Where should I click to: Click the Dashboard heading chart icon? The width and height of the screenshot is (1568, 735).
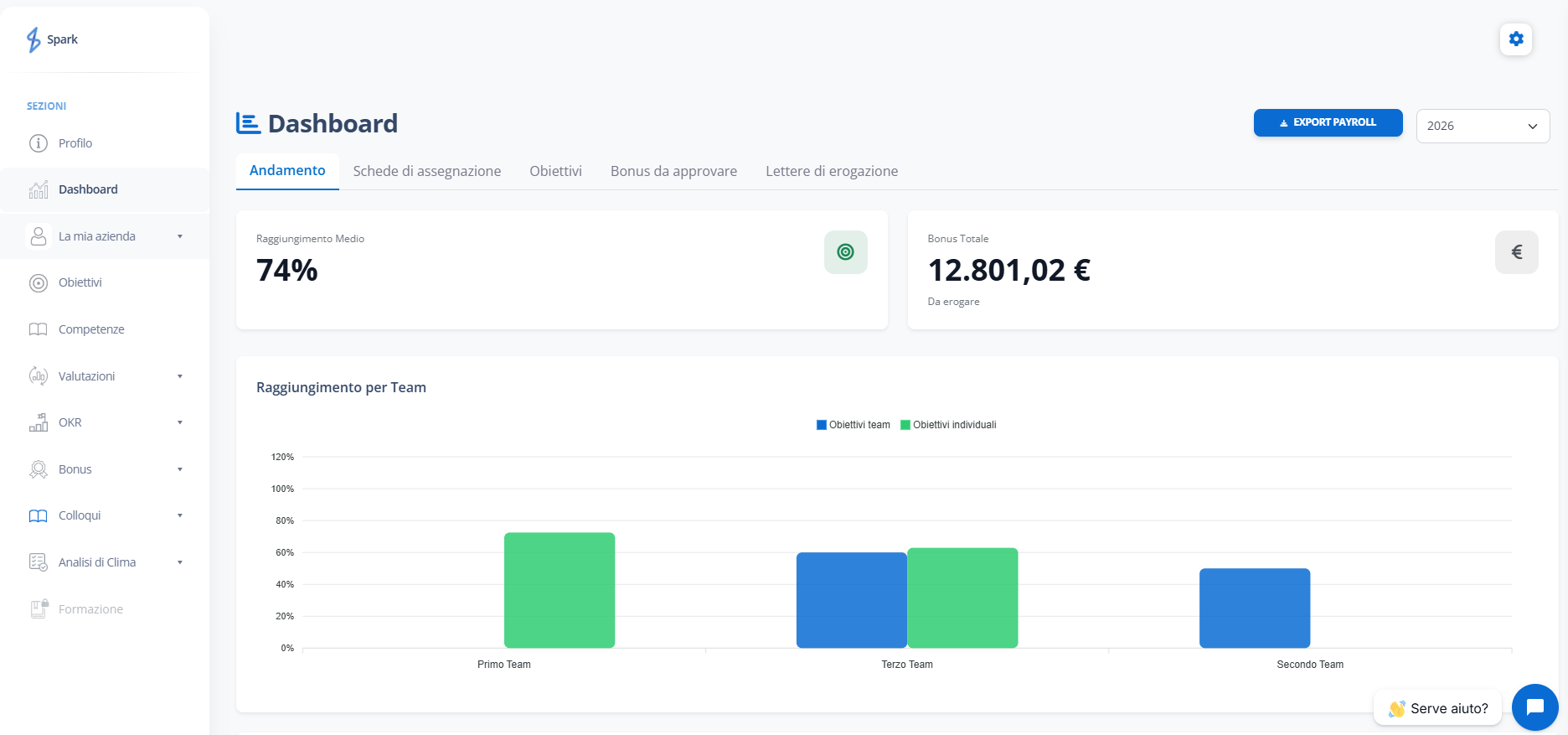click(248, 123)
